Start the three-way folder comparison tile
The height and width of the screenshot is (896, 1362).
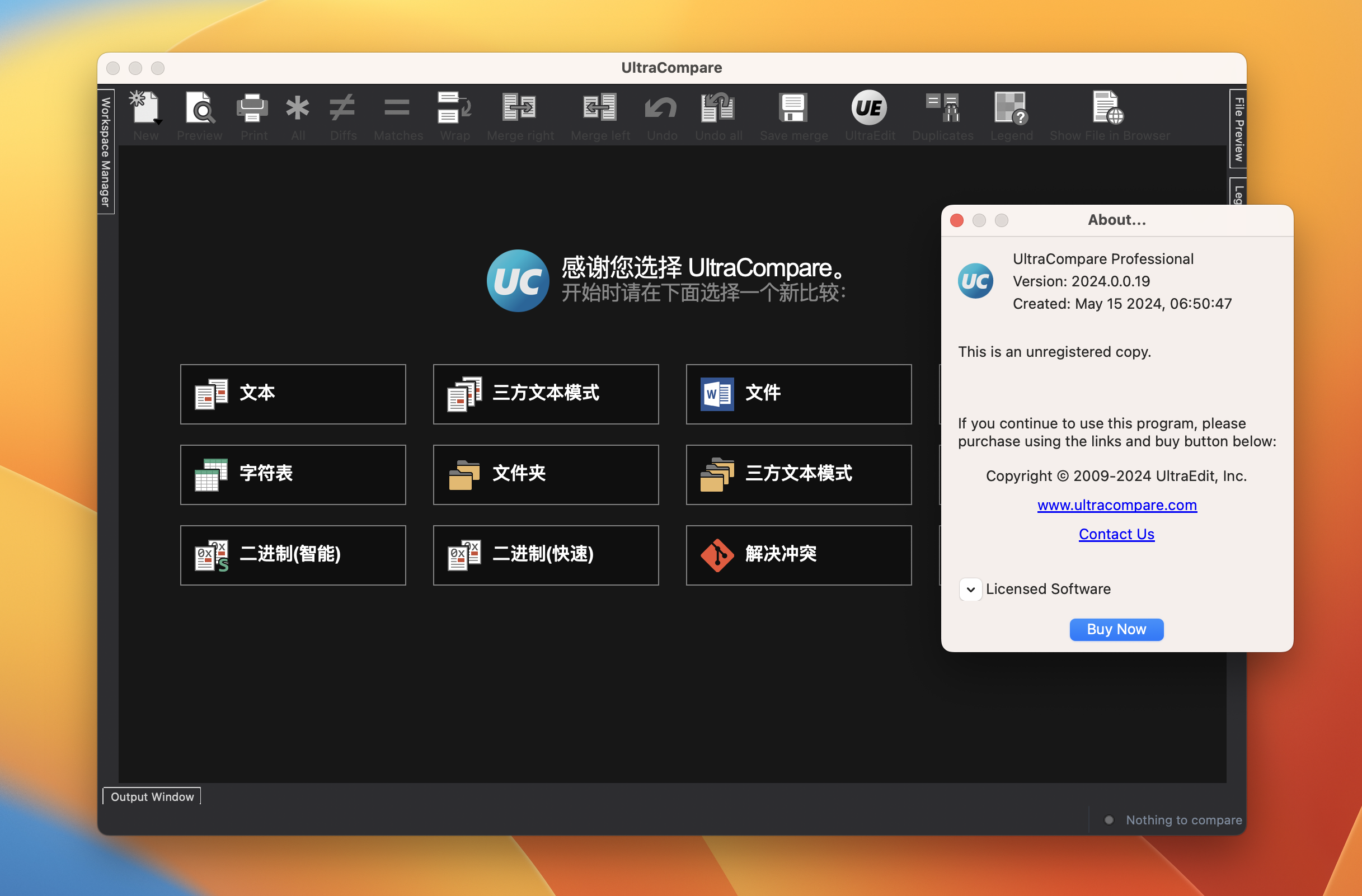[x=799, y=475]
